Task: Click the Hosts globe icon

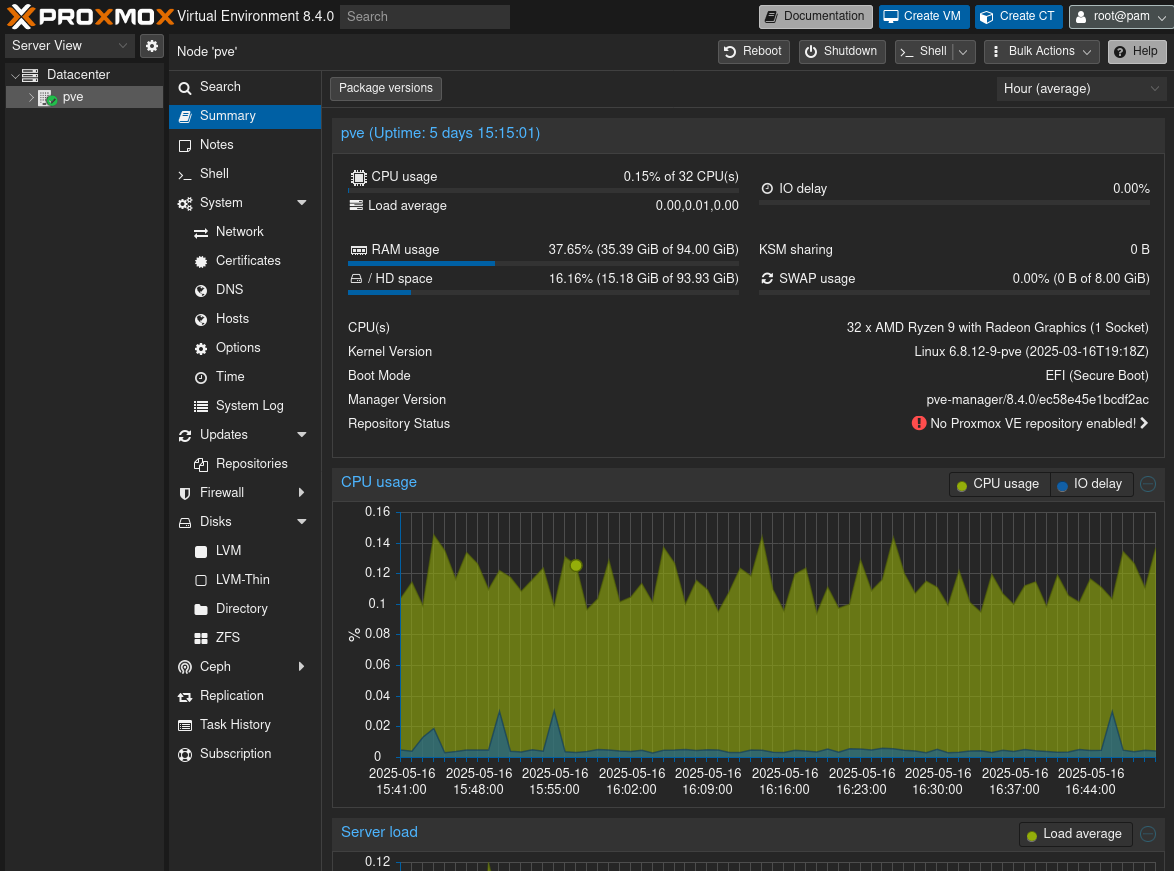Action: [201, 320]
